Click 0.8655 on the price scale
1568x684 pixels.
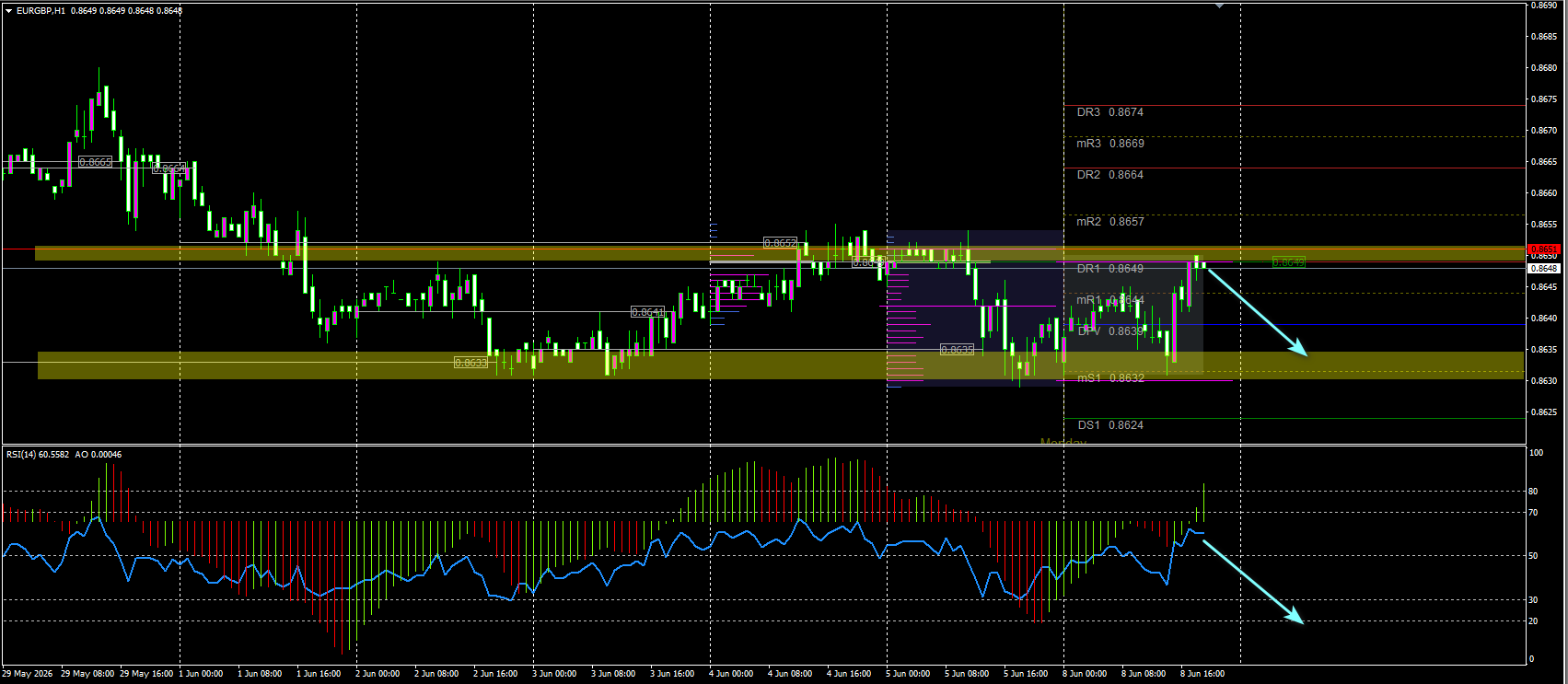tap(1544, 225)
